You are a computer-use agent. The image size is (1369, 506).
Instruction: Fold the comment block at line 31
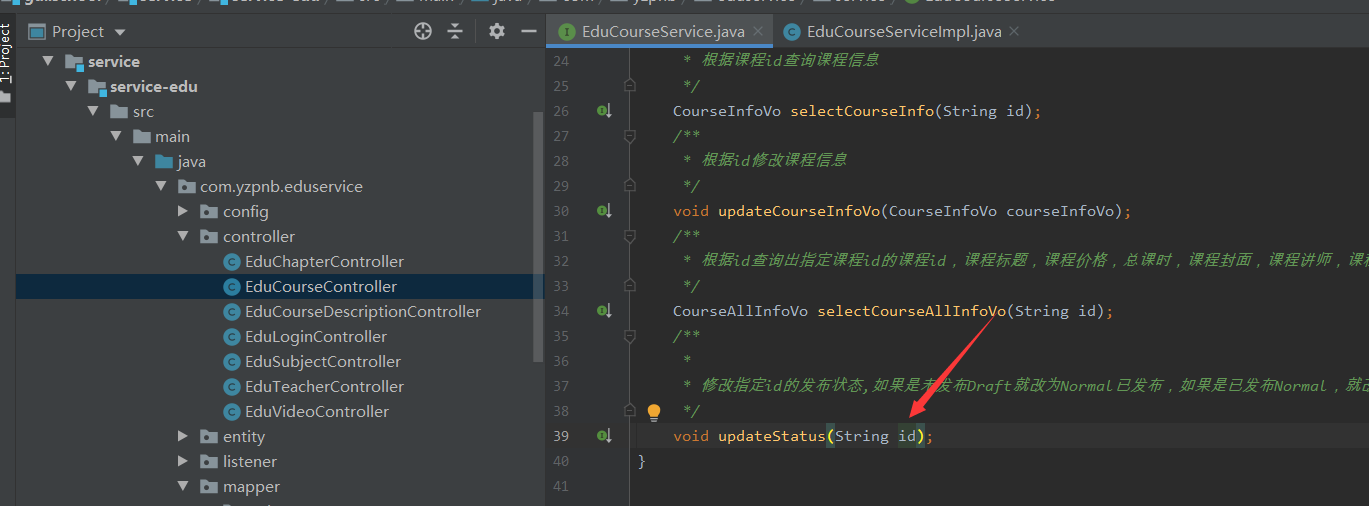[630, 236]
